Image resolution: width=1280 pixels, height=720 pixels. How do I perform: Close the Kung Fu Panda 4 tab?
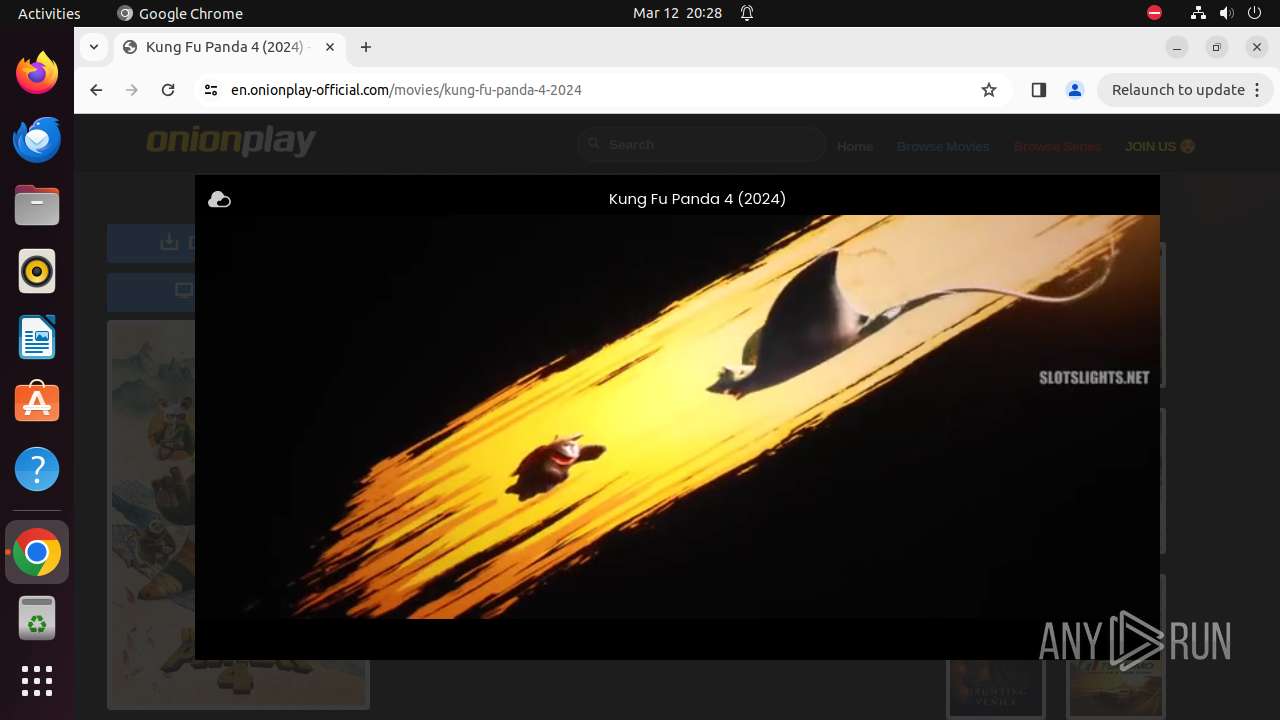(x=330, y=47)
